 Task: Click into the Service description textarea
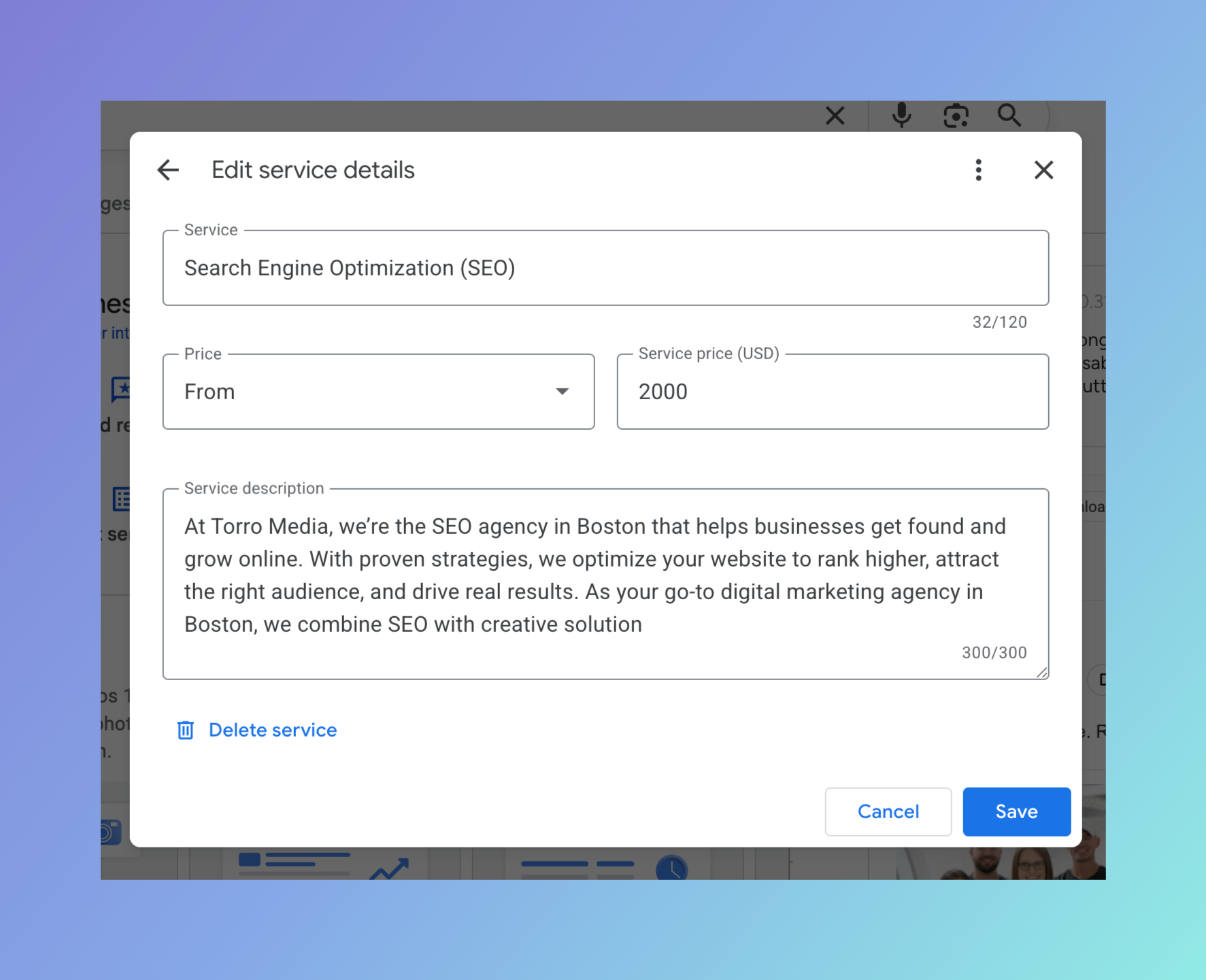[x=605, y=584]
